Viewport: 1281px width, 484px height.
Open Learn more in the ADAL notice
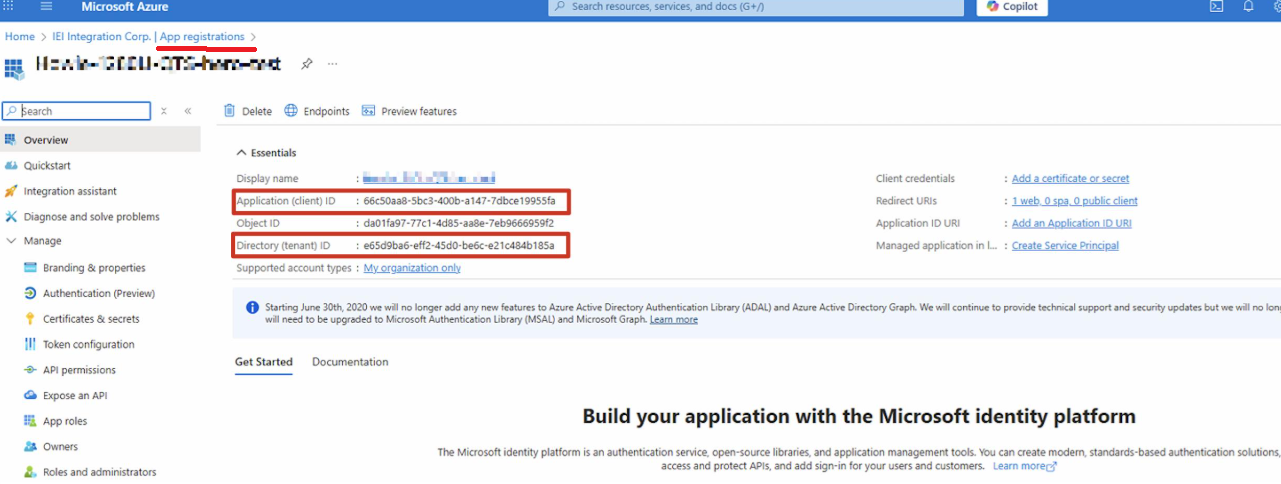673,319
